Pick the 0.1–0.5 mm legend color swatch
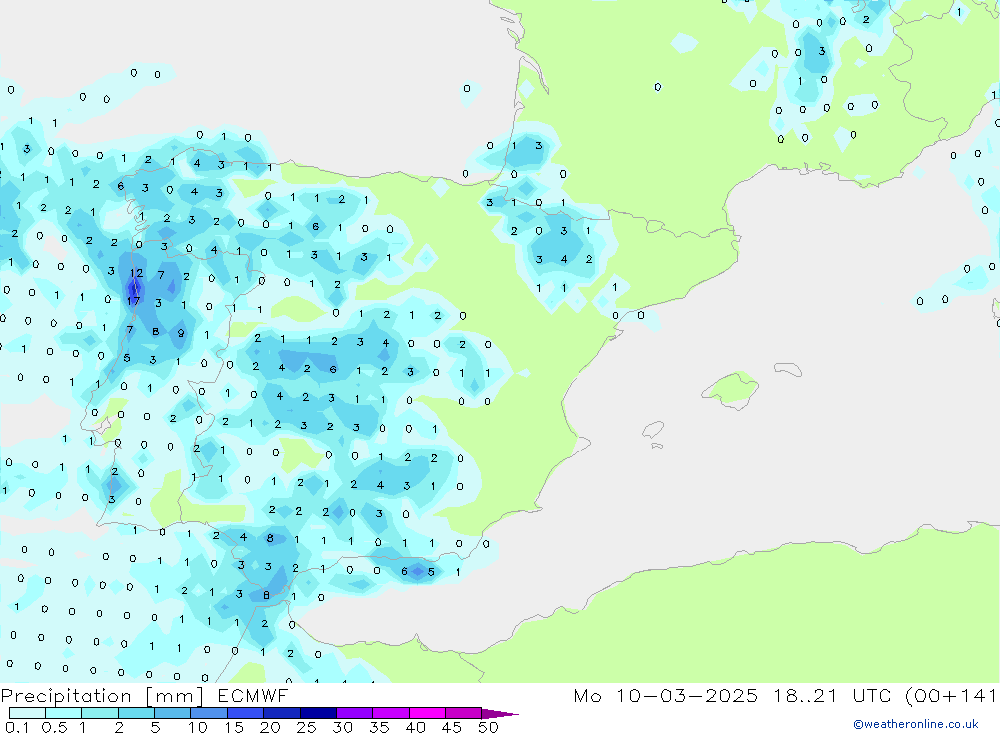 tap(27, 713)
